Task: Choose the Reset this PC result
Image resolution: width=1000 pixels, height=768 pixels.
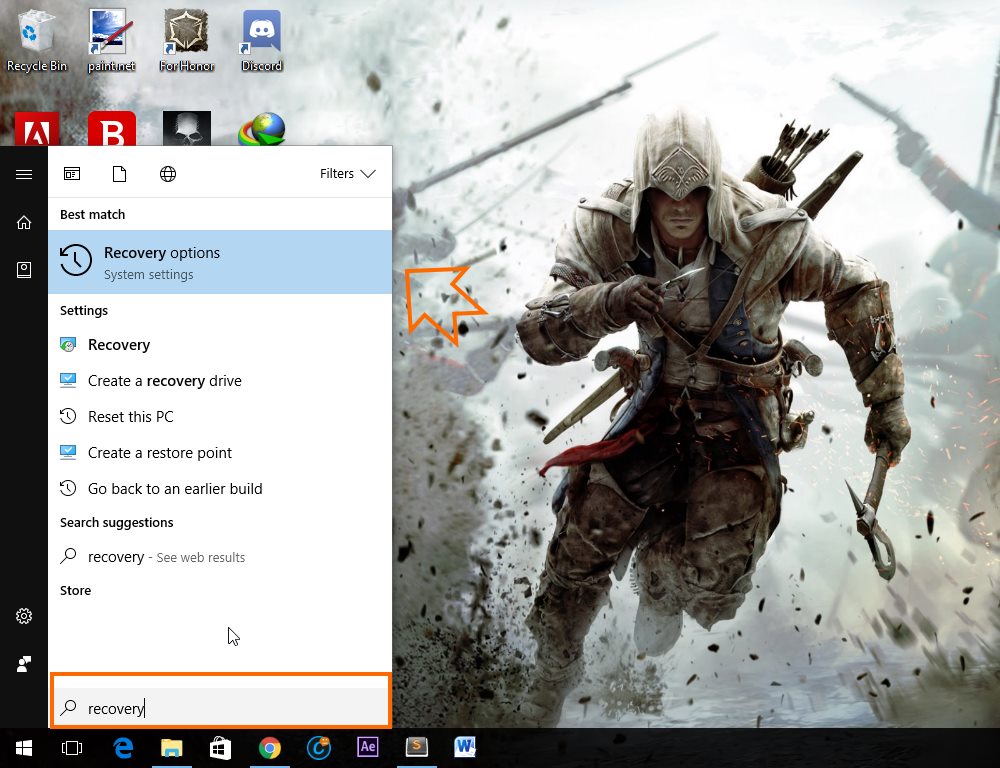Action: (x=220, y=417)
